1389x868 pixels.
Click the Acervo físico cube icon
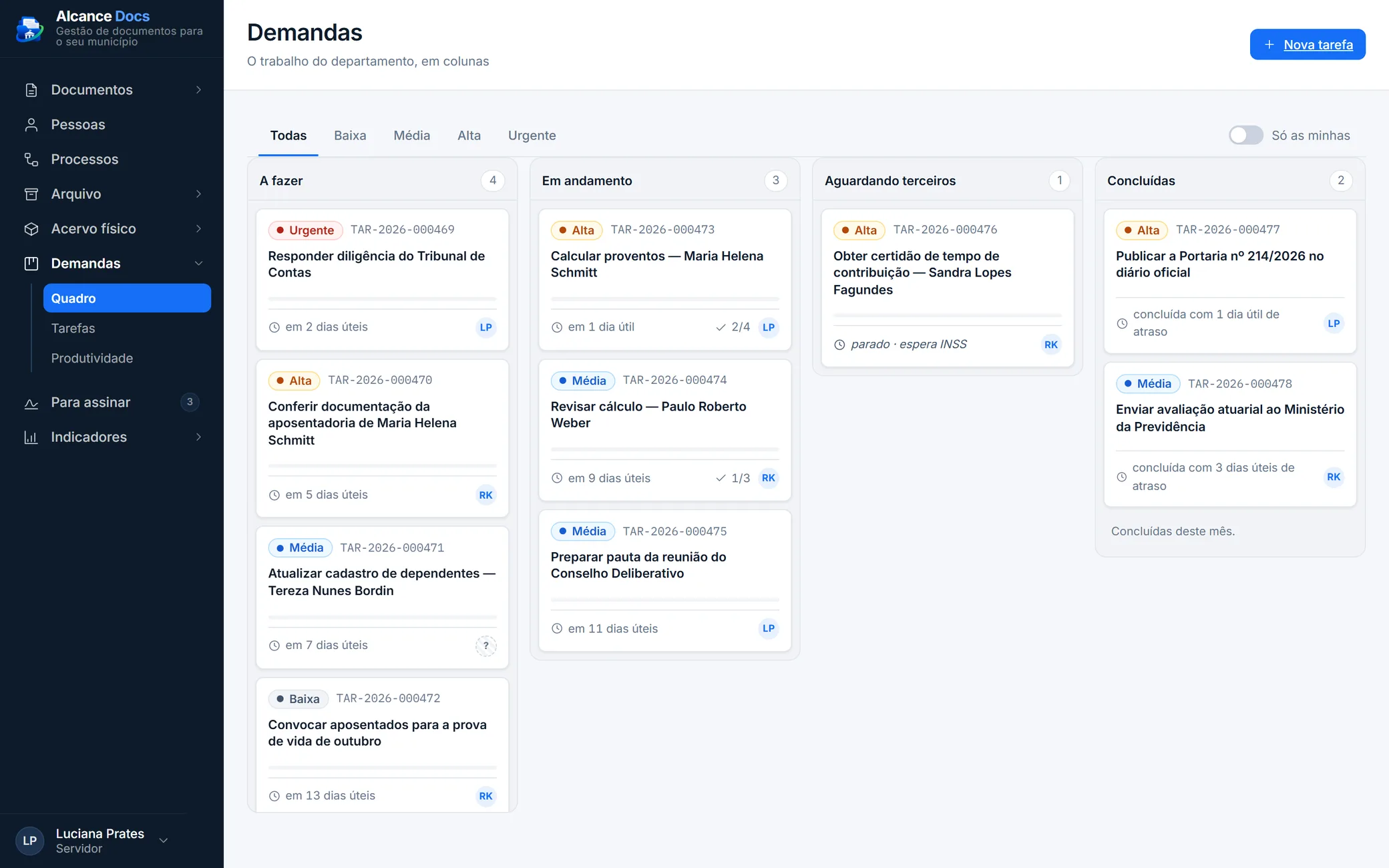click(31, 229)
